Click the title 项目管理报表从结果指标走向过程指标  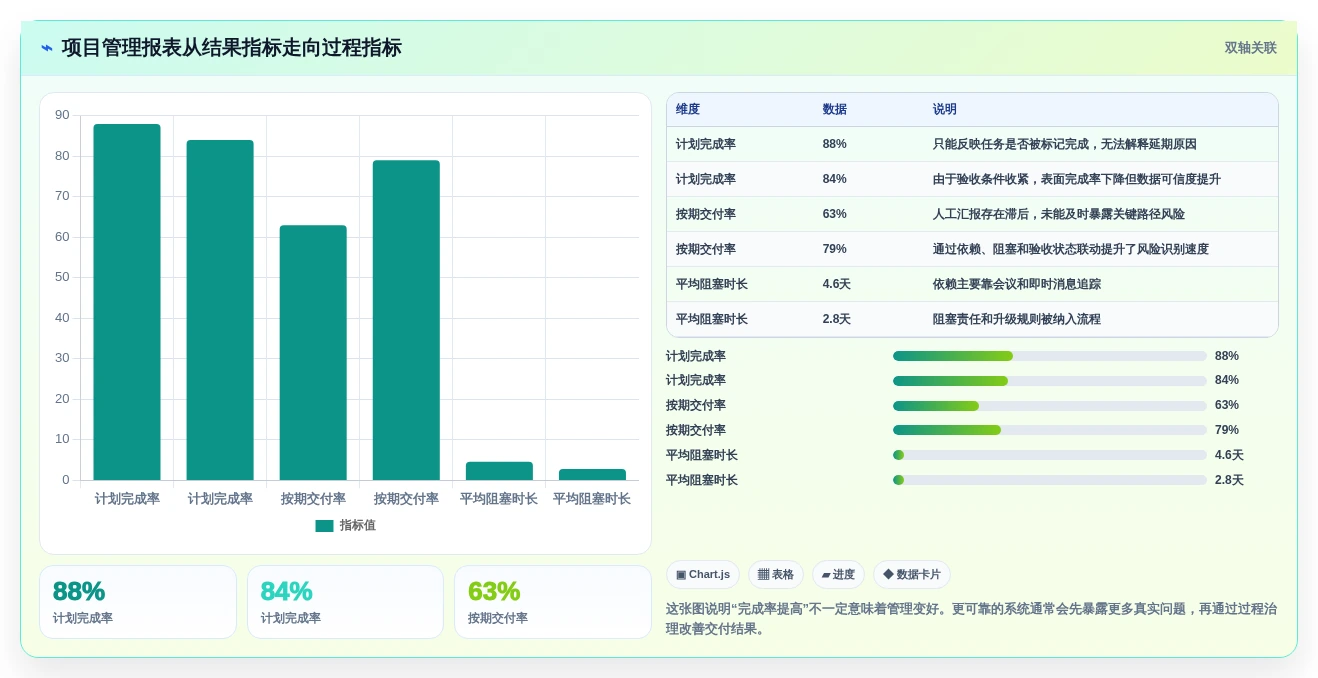pyautogui.click(x=231, y=48)
